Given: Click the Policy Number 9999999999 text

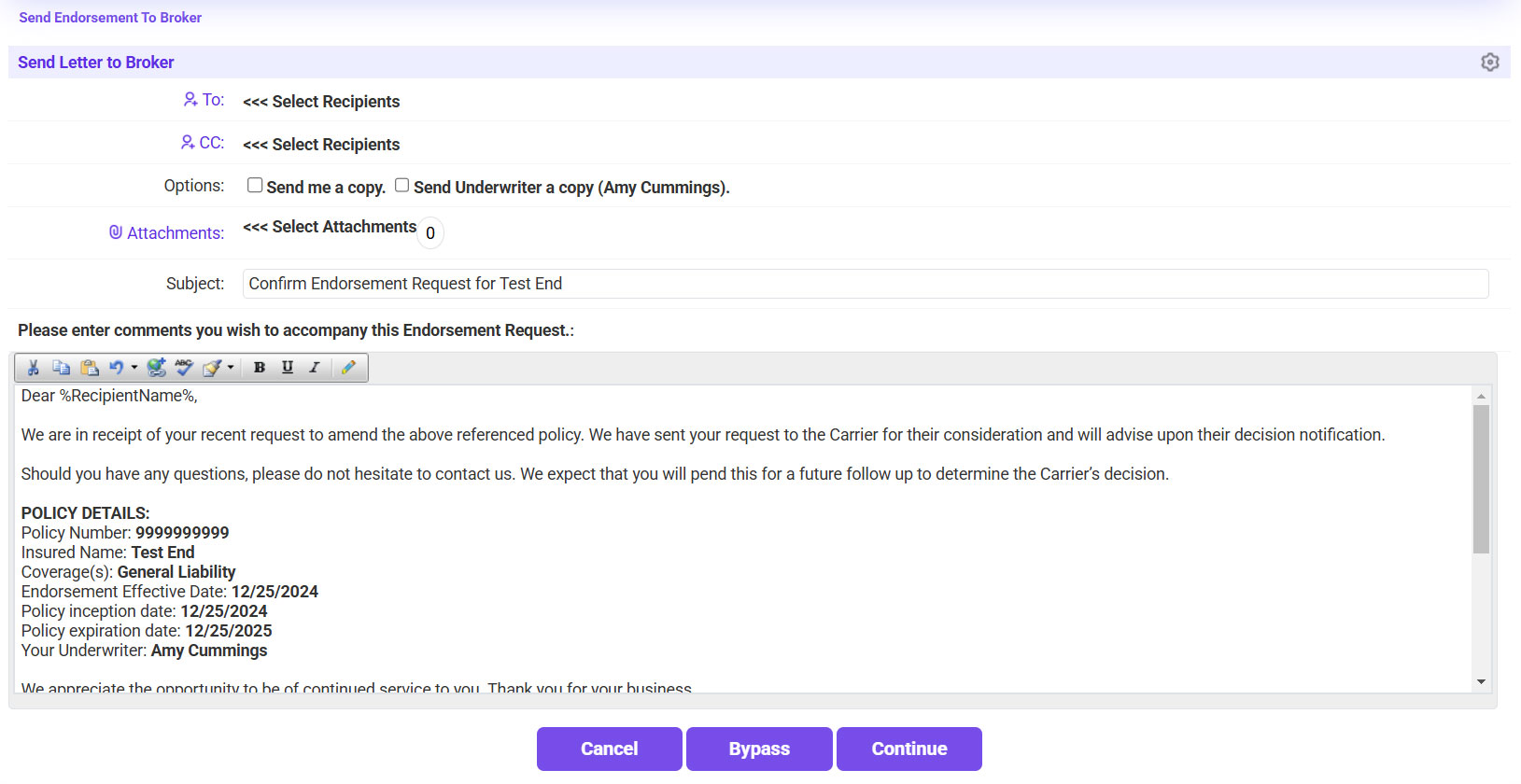Looking at the screenshot, I should [x=125, y=533].
